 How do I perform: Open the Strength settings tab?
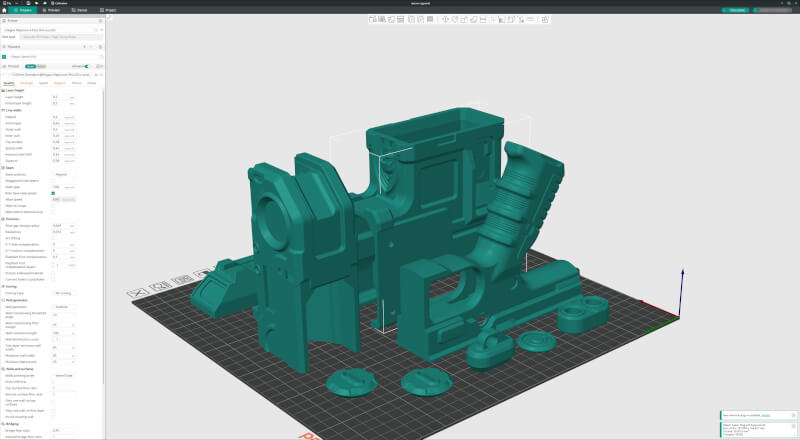tap(26, 83)
